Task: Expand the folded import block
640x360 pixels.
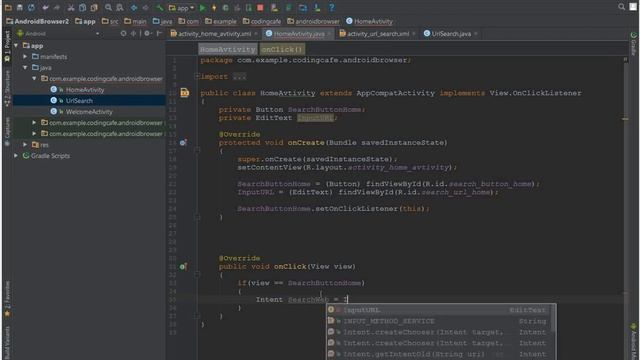Action: click(x=197, y=76)
